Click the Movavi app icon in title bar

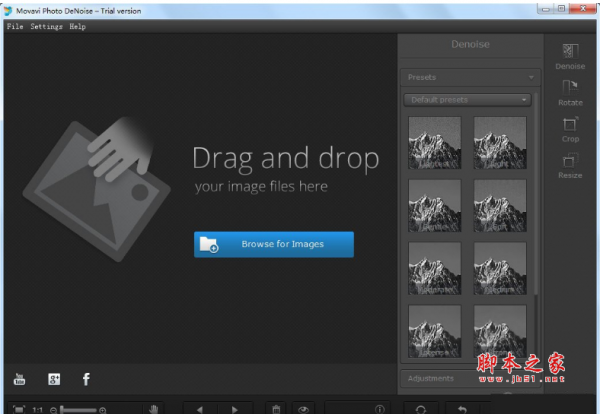pos(8,11)
